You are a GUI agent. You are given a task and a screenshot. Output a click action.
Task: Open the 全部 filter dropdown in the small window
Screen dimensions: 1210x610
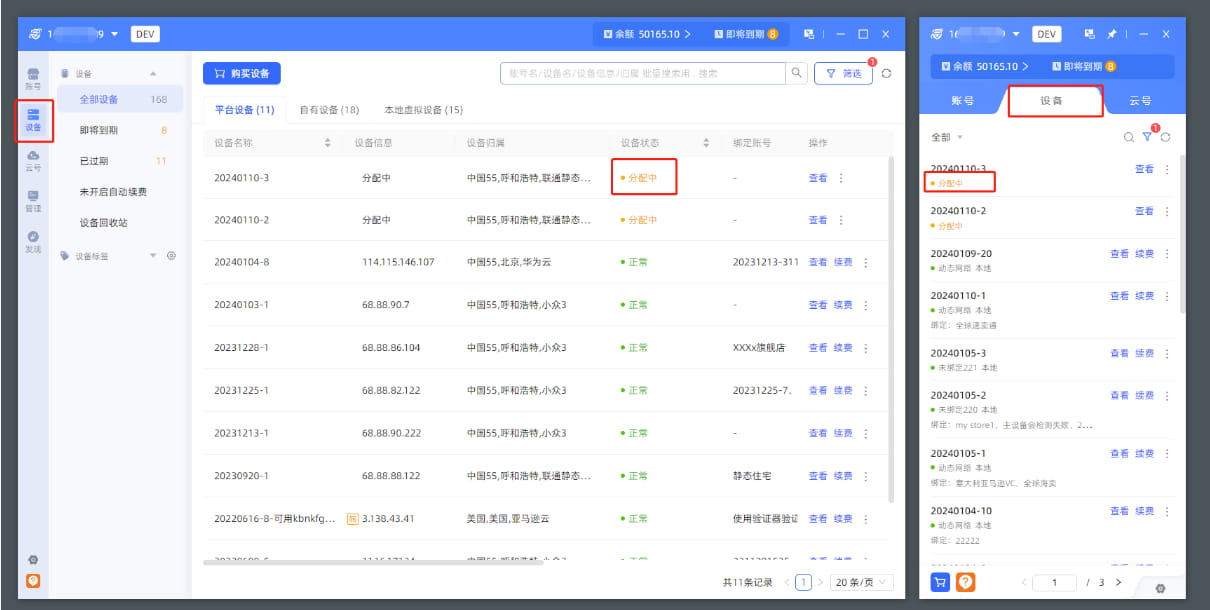[947, 137]
